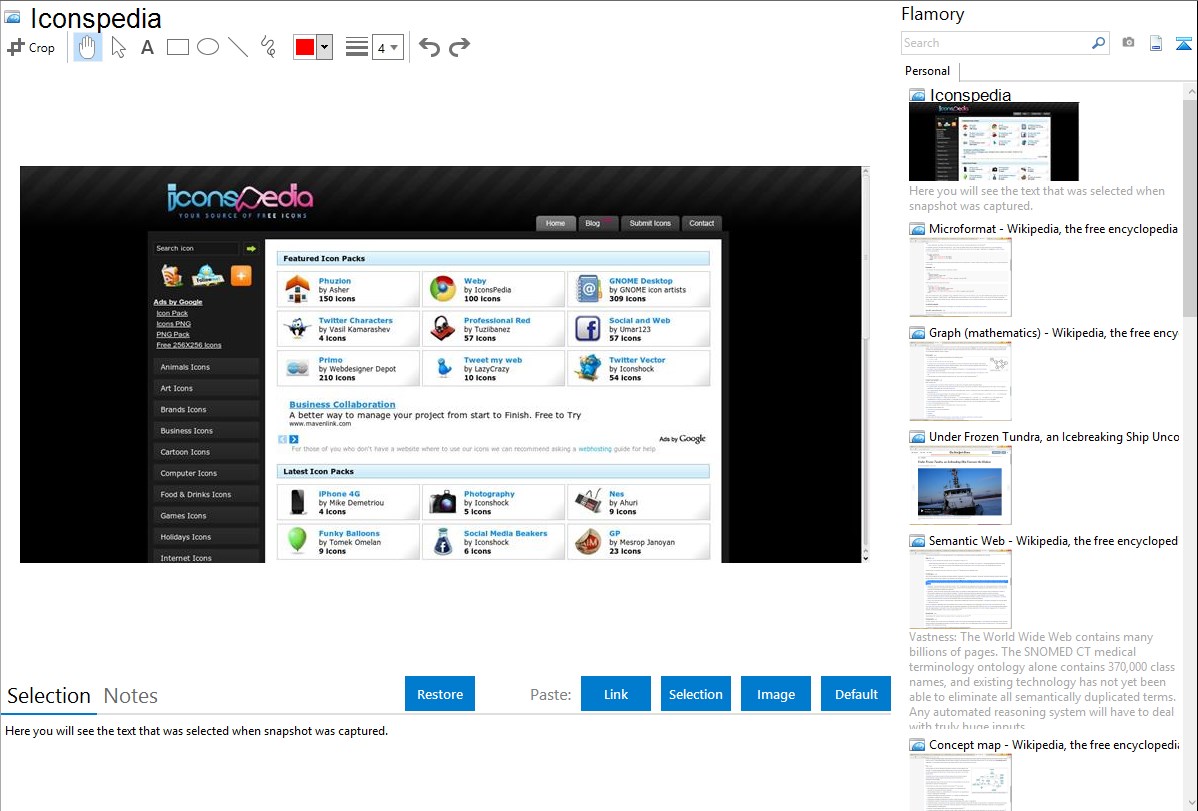
Task: Click the Tweet my web bird icon
Action: coord(442,368)
